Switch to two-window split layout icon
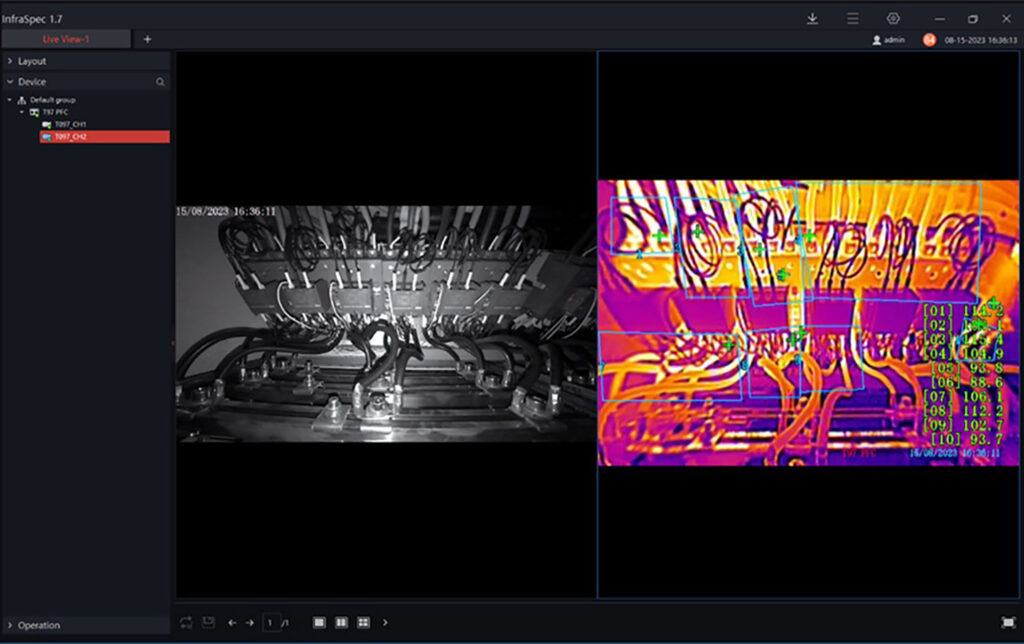1024x644 pixels. coord(341,622)
